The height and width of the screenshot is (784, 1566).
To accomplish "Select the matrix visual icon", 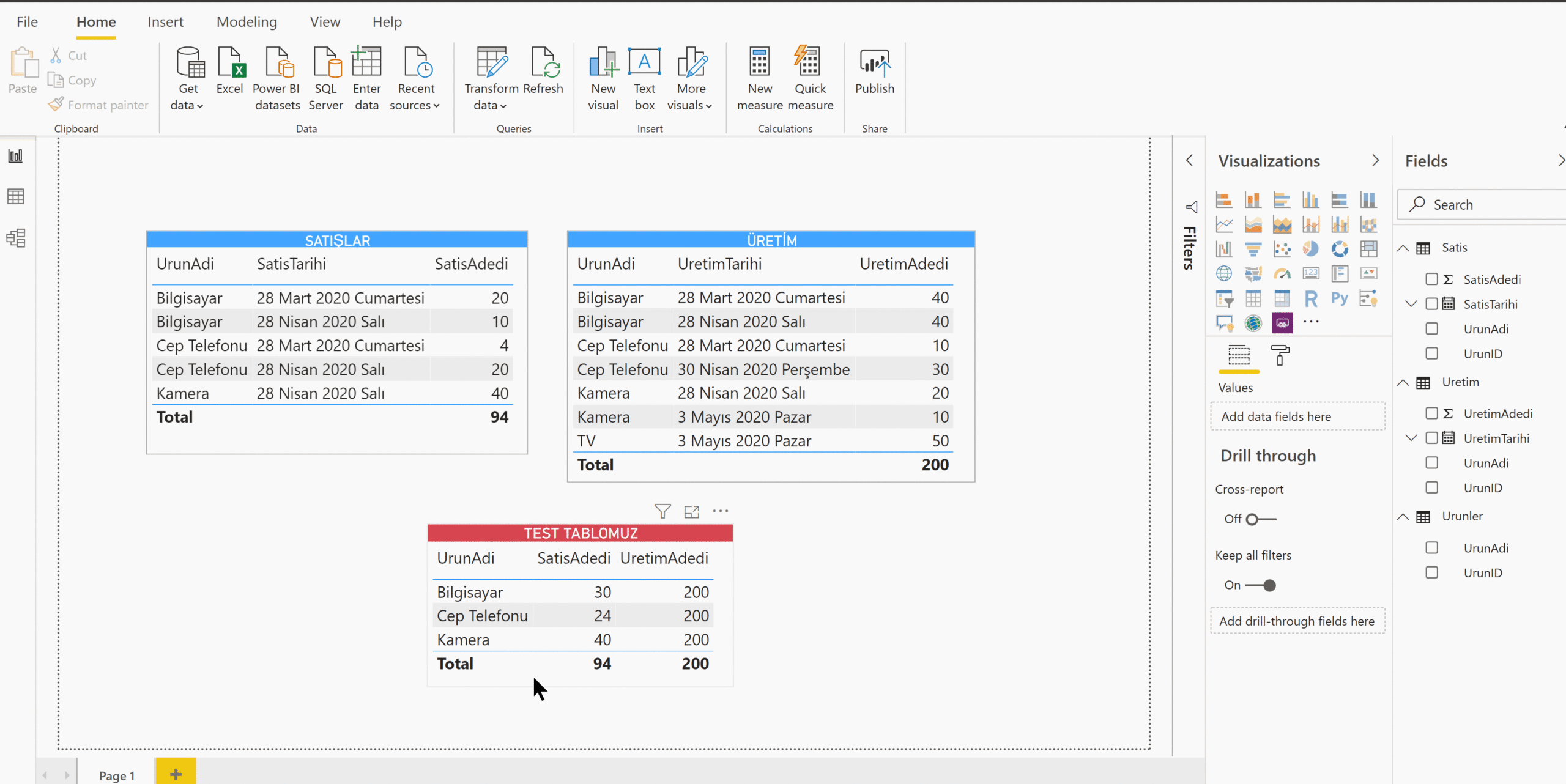I will [1282, 298].
